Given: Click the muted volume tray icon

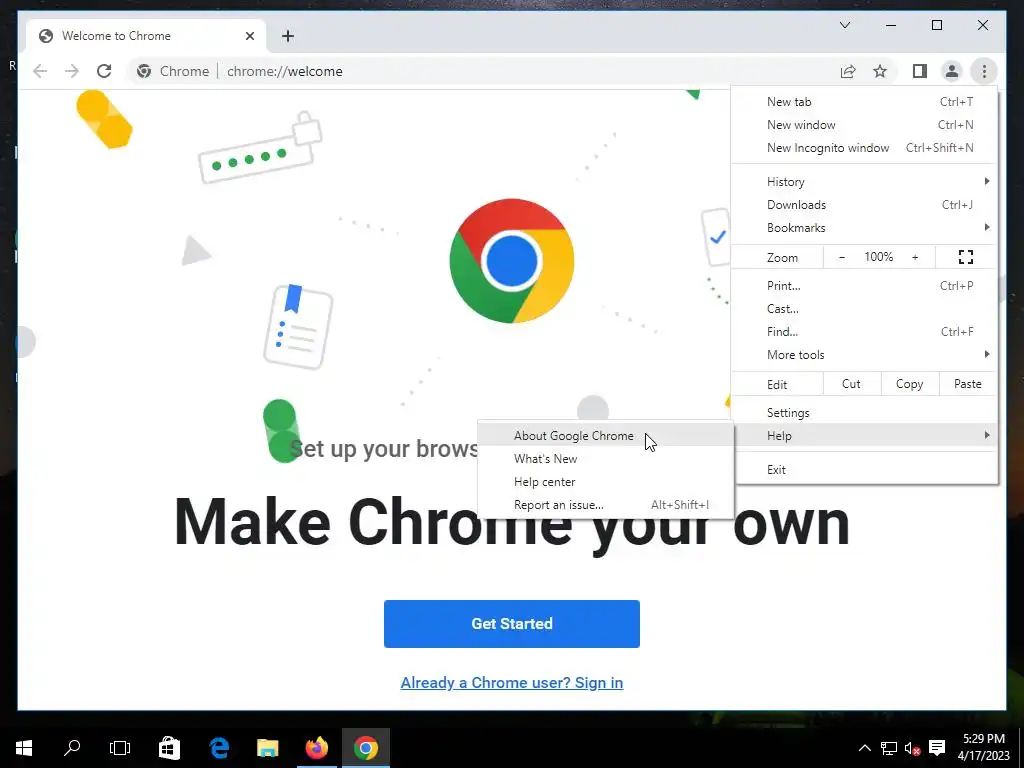Looking at the screenshot, I should 912,748.
